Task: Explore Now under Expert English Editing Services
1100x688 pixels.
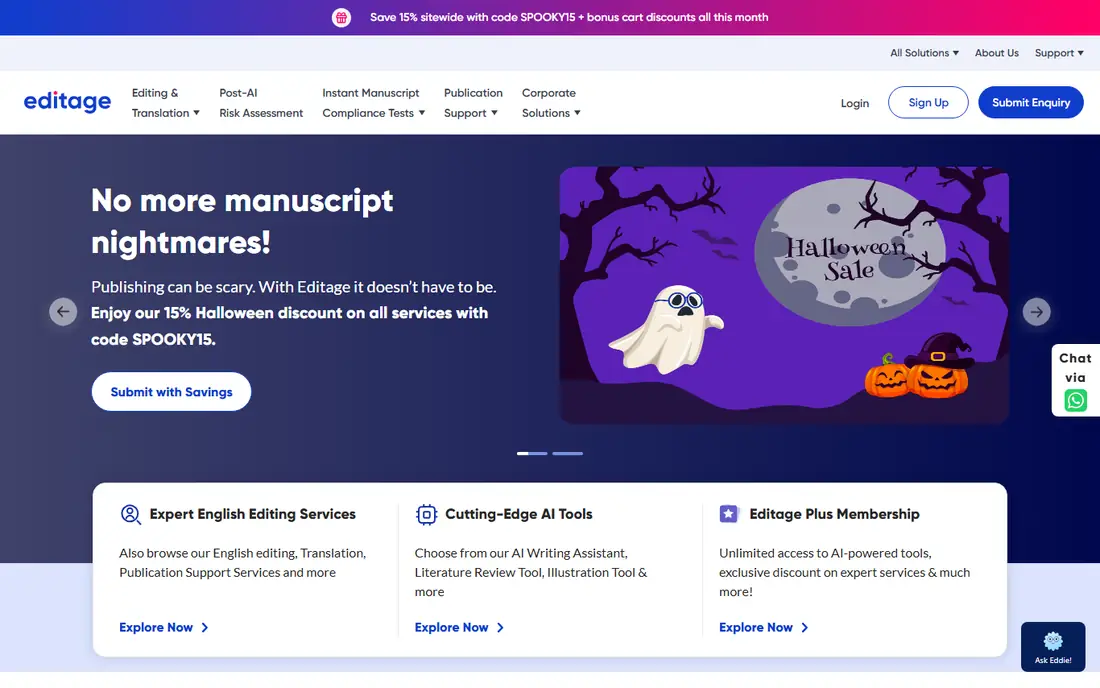Action: point(164,628)
